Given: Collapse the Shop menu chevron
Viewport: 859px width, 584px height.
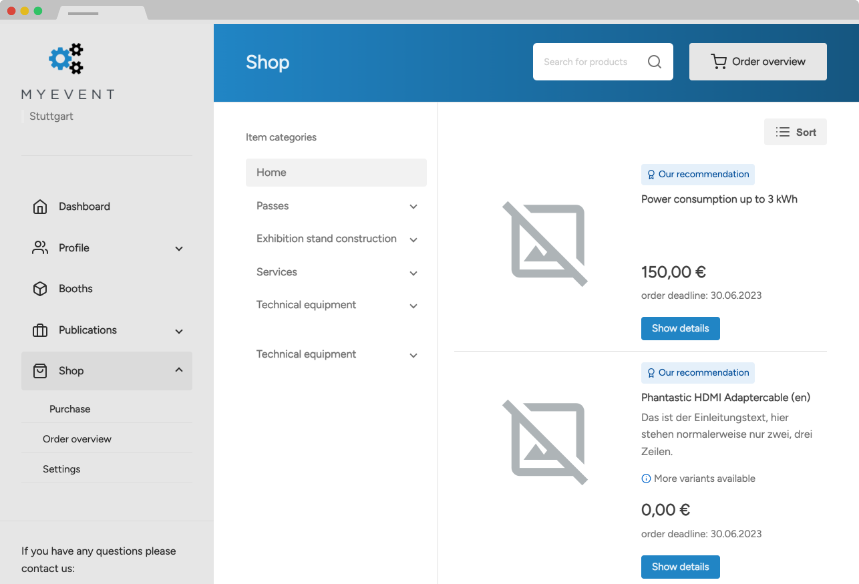Looking at the screenshot, I should click(179, 370).
